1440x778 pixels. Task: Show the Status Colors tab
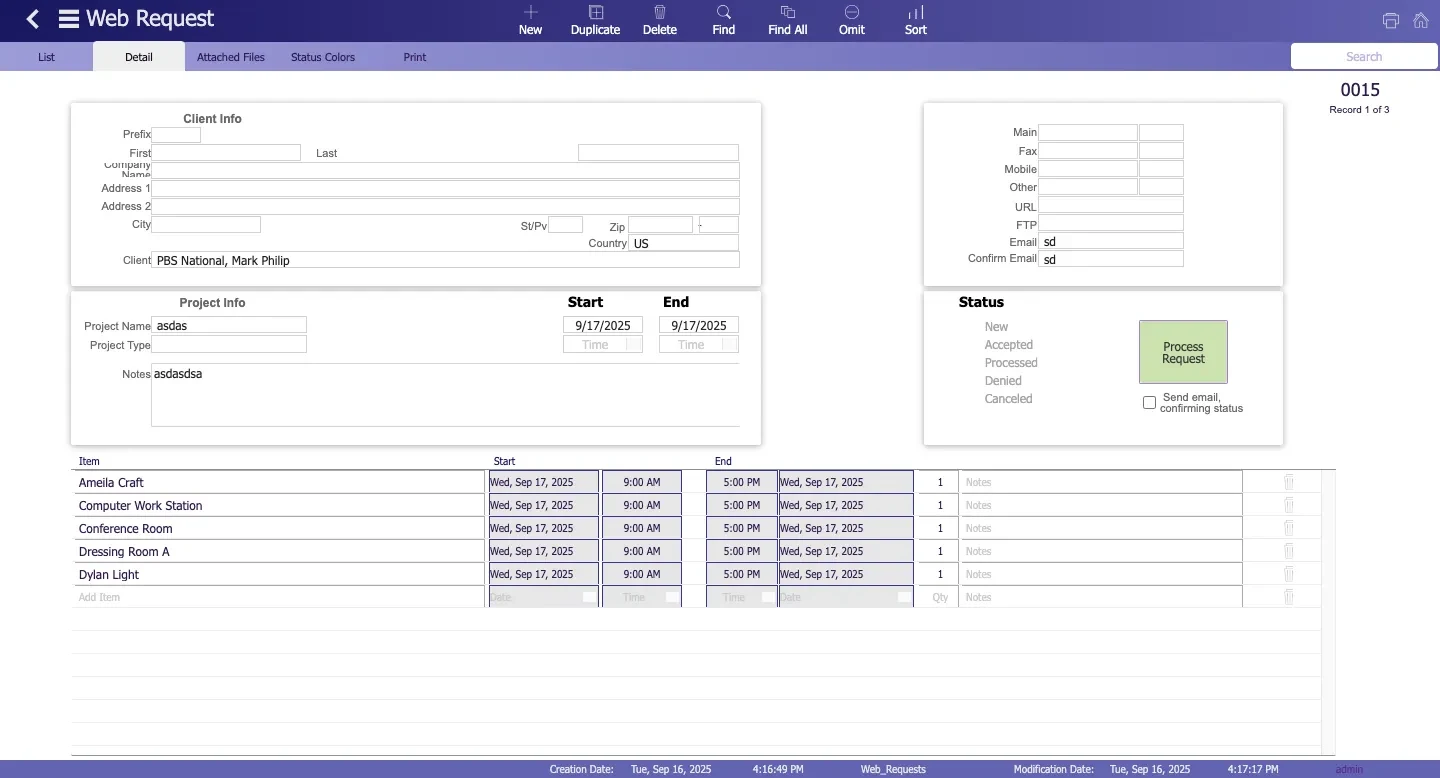click(323, 57)
